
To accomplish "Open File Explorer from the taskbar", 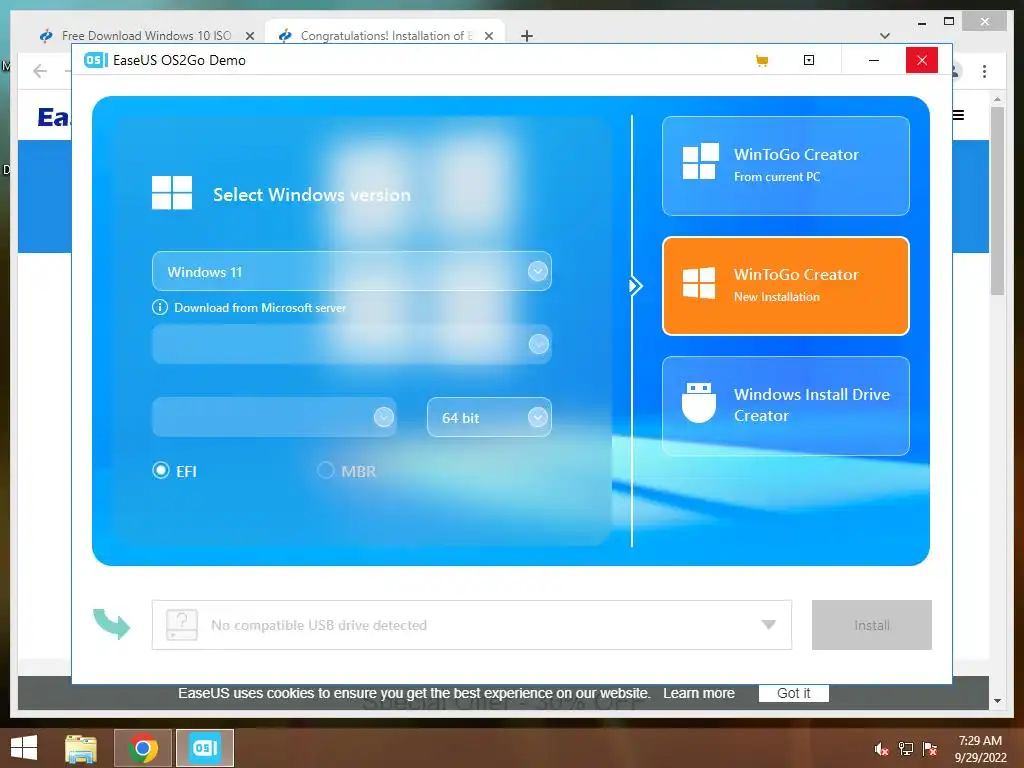I will [81, 748].
